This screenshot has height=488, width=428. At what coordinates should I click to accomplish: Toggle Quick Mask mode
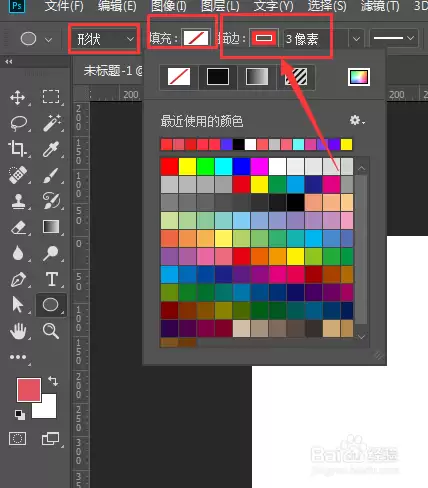pos(17,439)
